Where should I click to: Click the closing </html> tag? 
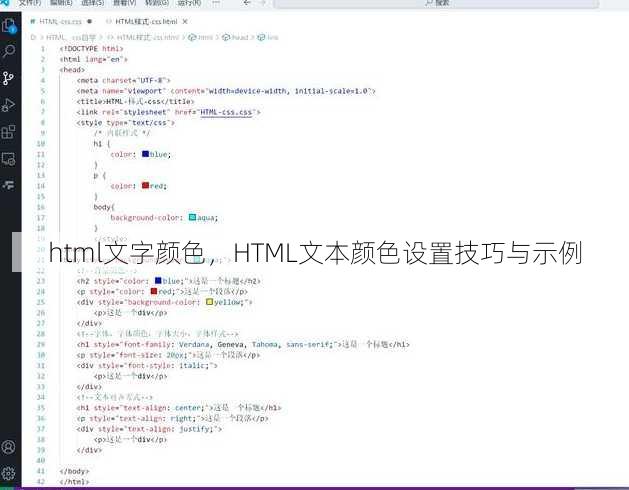coord(74,482)
